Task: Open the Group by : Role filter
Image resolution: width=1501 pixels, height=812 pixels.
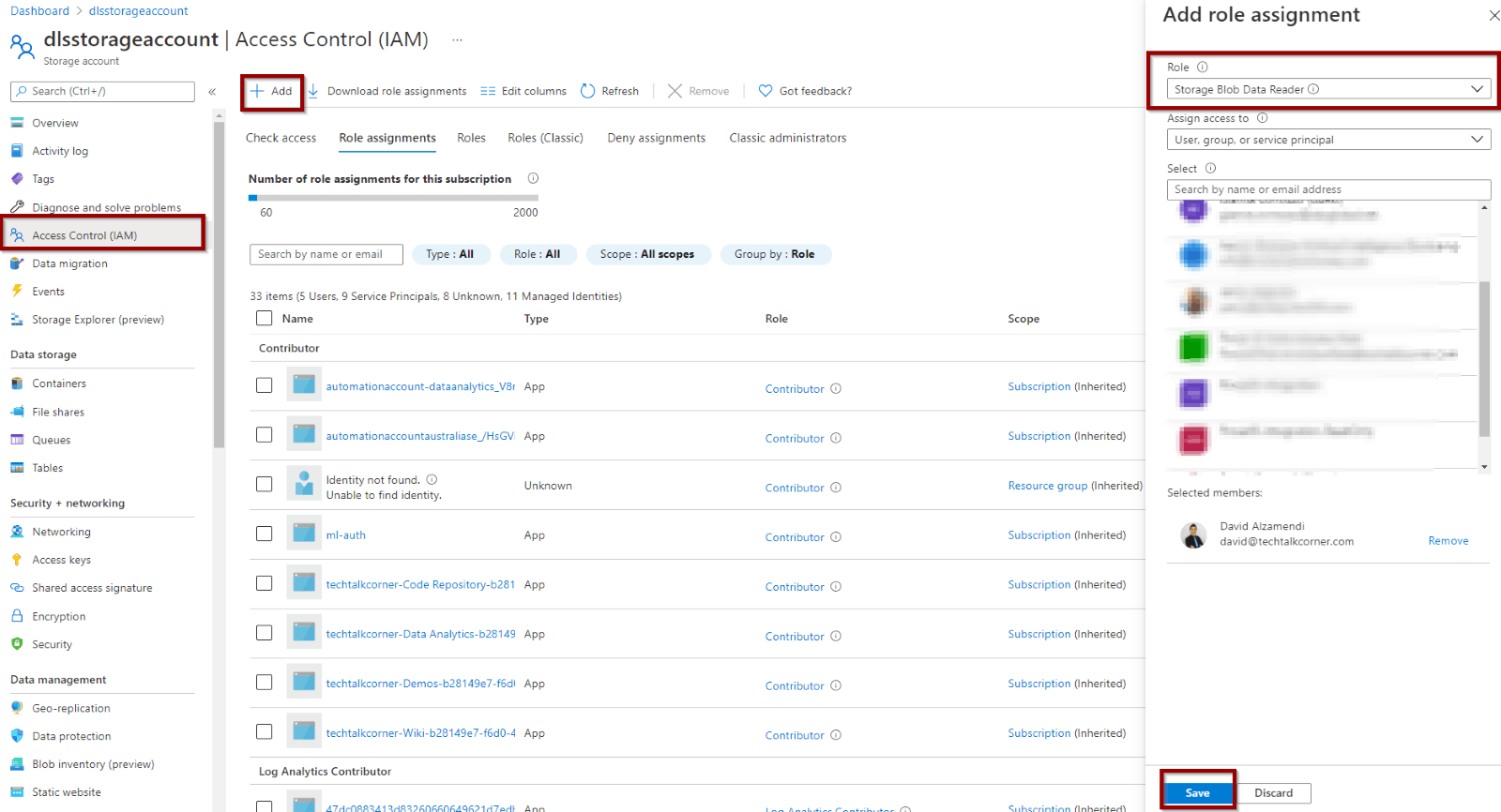Action: coord(775,254)
